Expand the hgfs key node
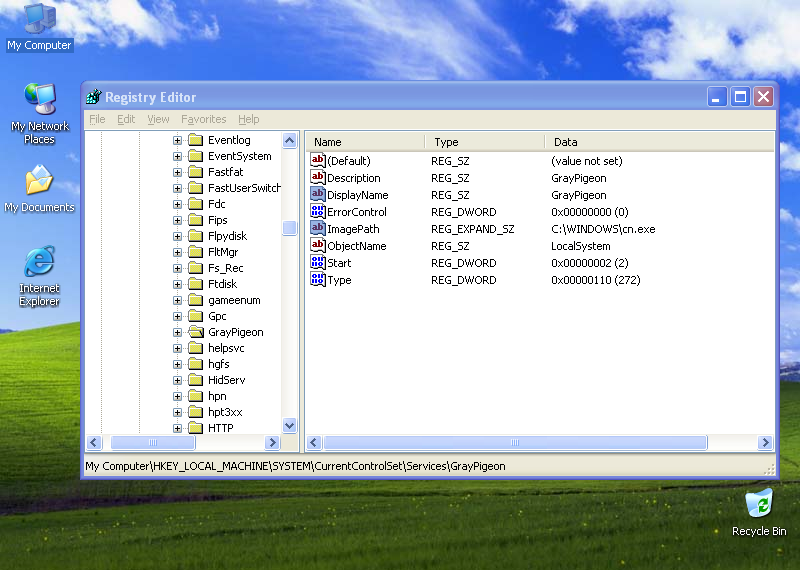The height and width of the screenshot is (570, 800). [x=177, y=364]
